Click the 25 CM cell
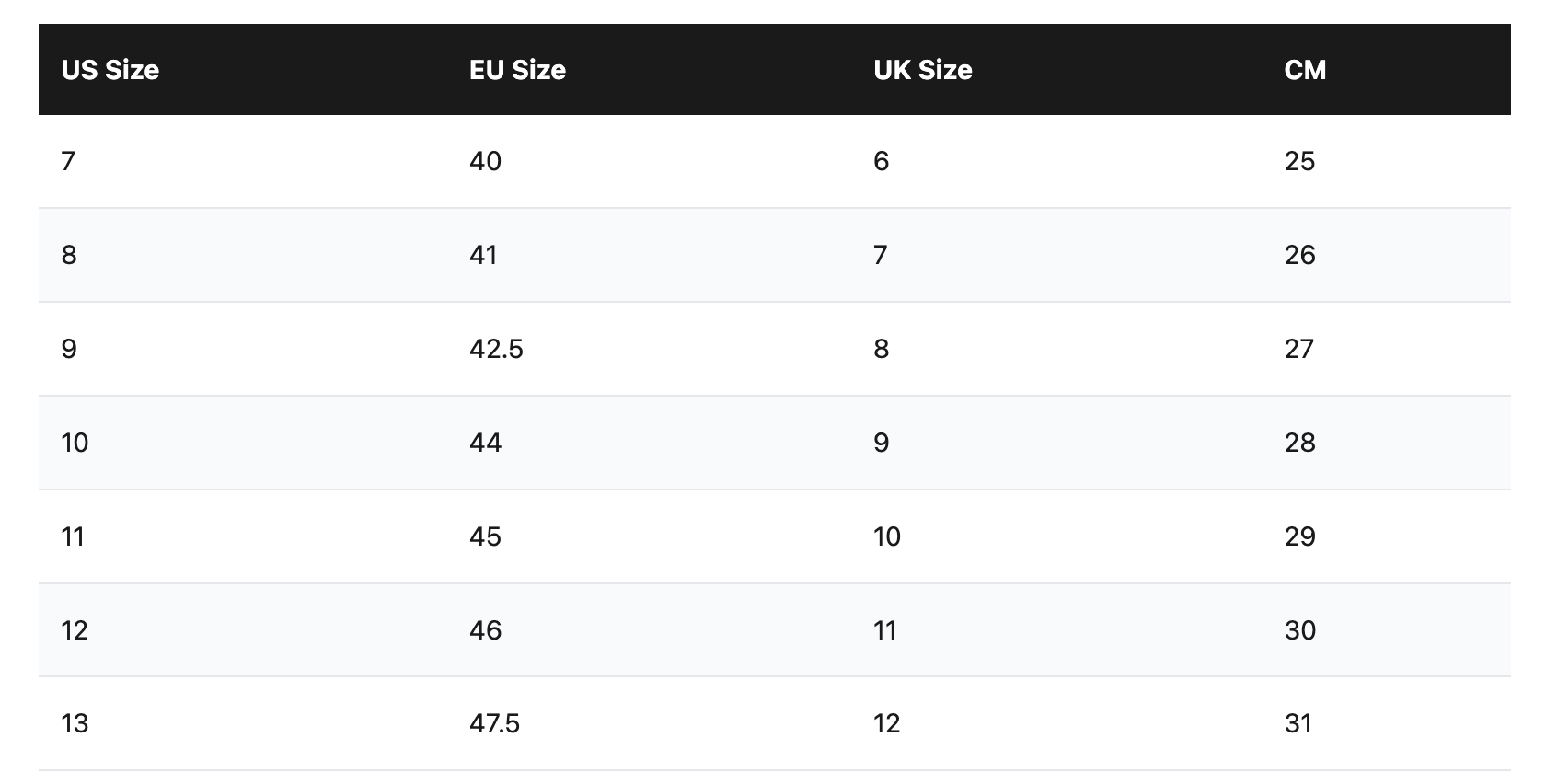The height and width of the screenshot is (784, 1546). pos(1299,162)
